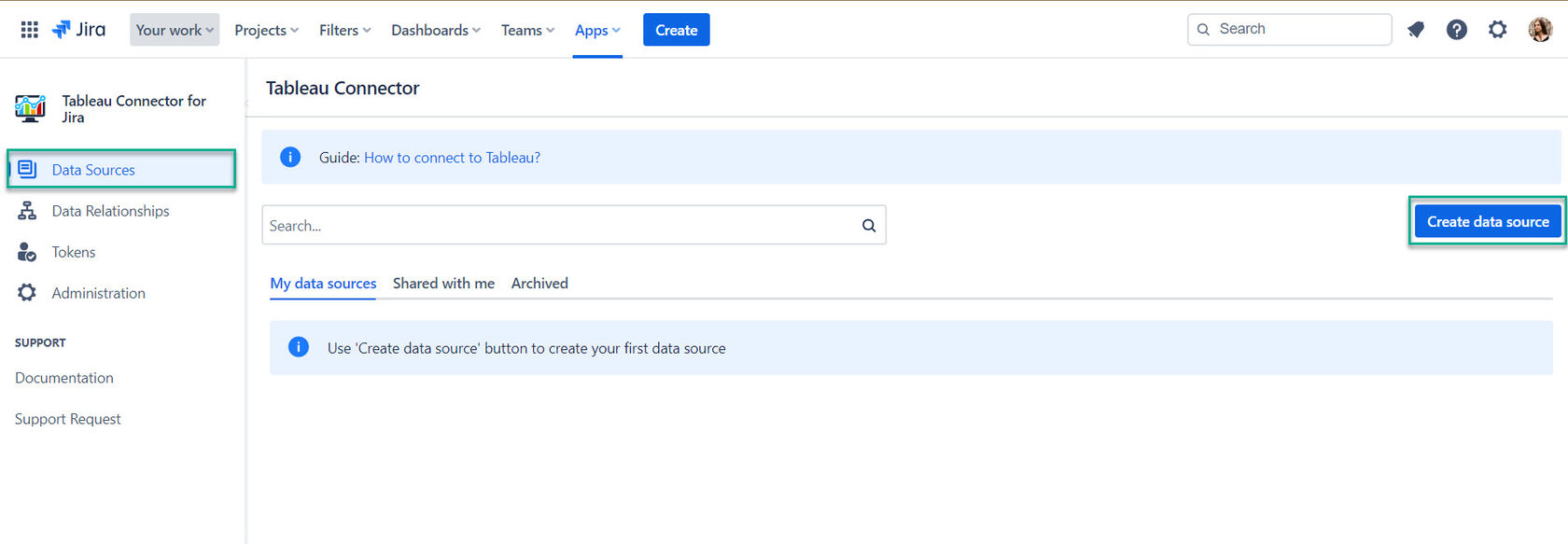Click the Create data source button

[x=1488, y=222]
